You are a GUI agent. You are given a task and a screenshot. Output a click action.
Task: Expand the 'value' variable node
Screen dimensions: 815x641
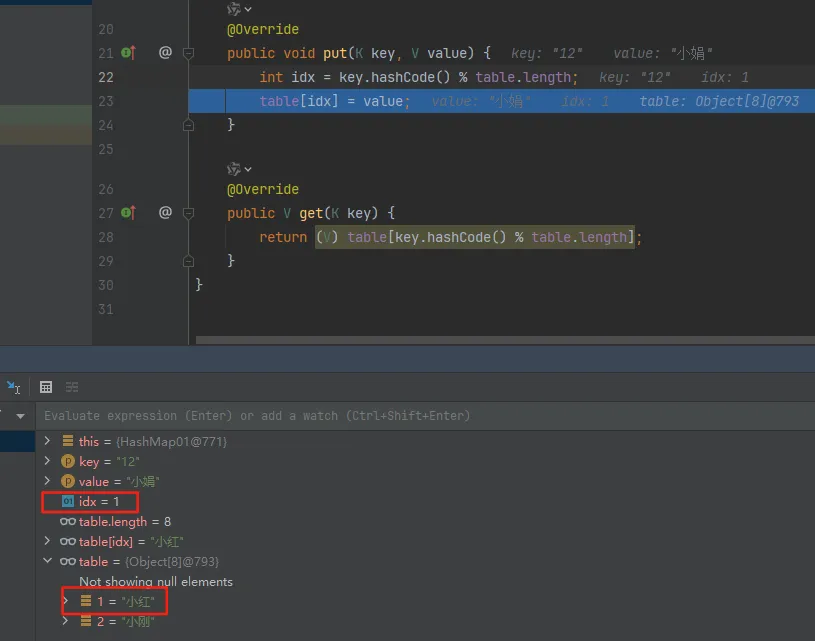click(x=47, y=481)
